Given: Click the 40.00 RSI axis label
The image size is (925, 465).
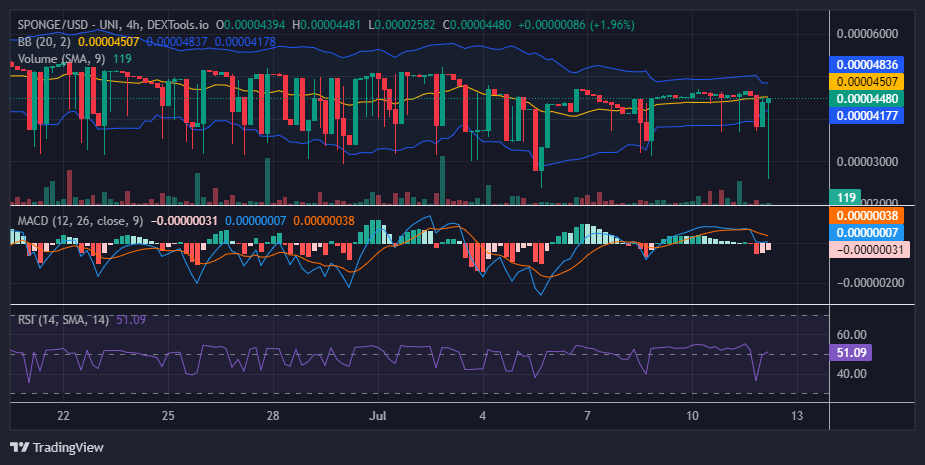Looking at the screenshot, I should click(851, 374).
